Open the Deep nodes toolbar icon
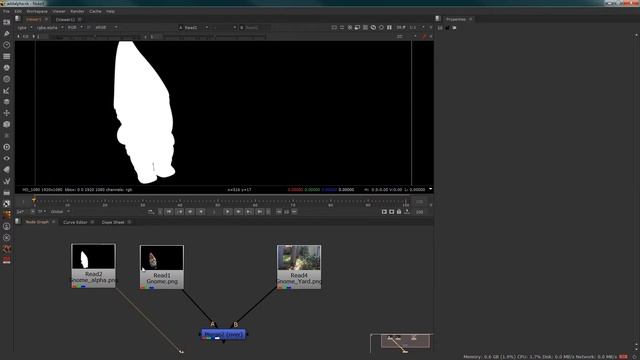This screenshot has width=640, height=360. coord(7,147)
